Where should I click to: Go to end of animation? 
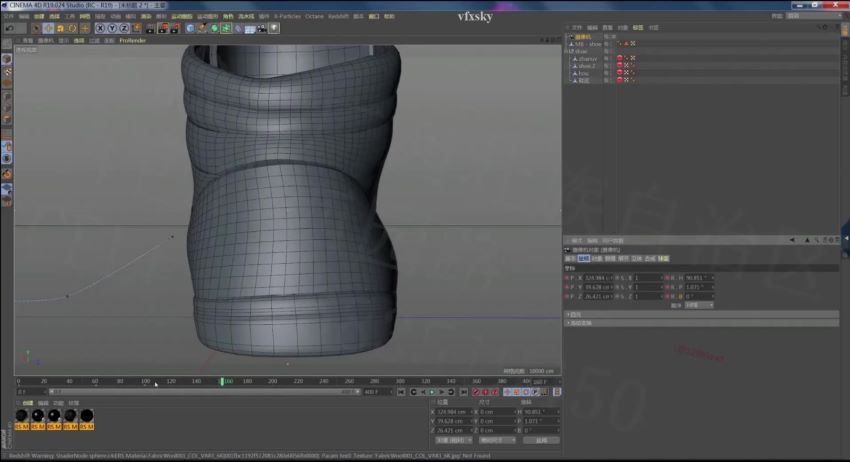click(x=464, y=392)
